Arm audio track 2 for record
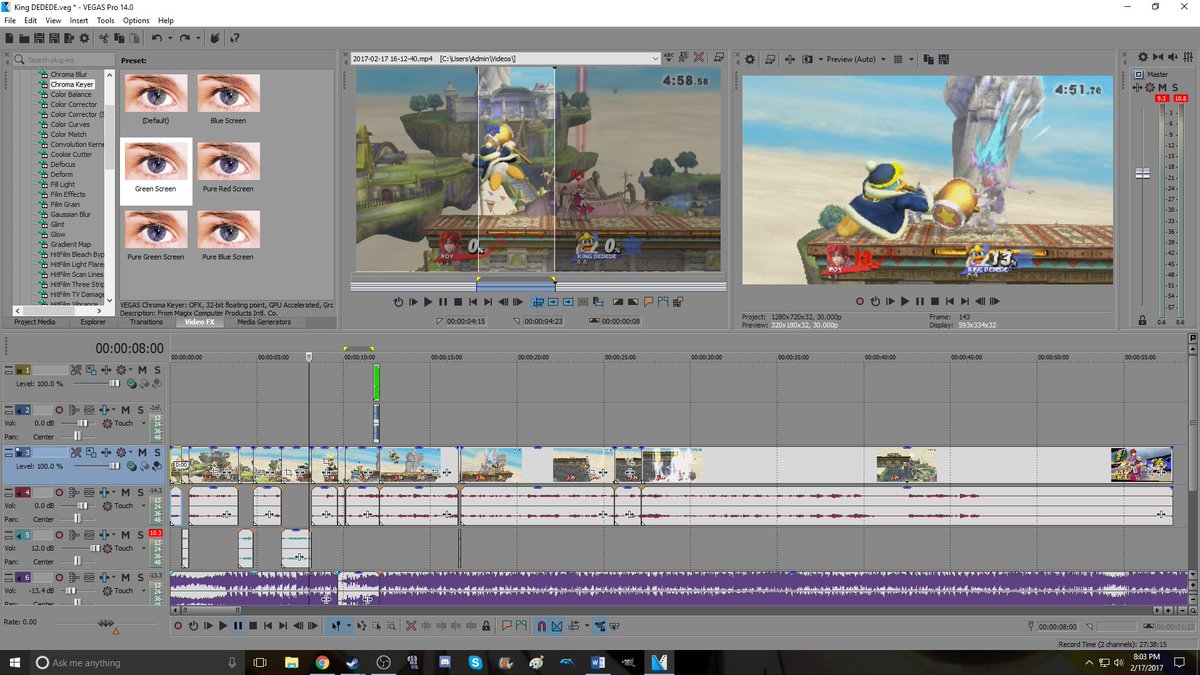 pos(58,410)
